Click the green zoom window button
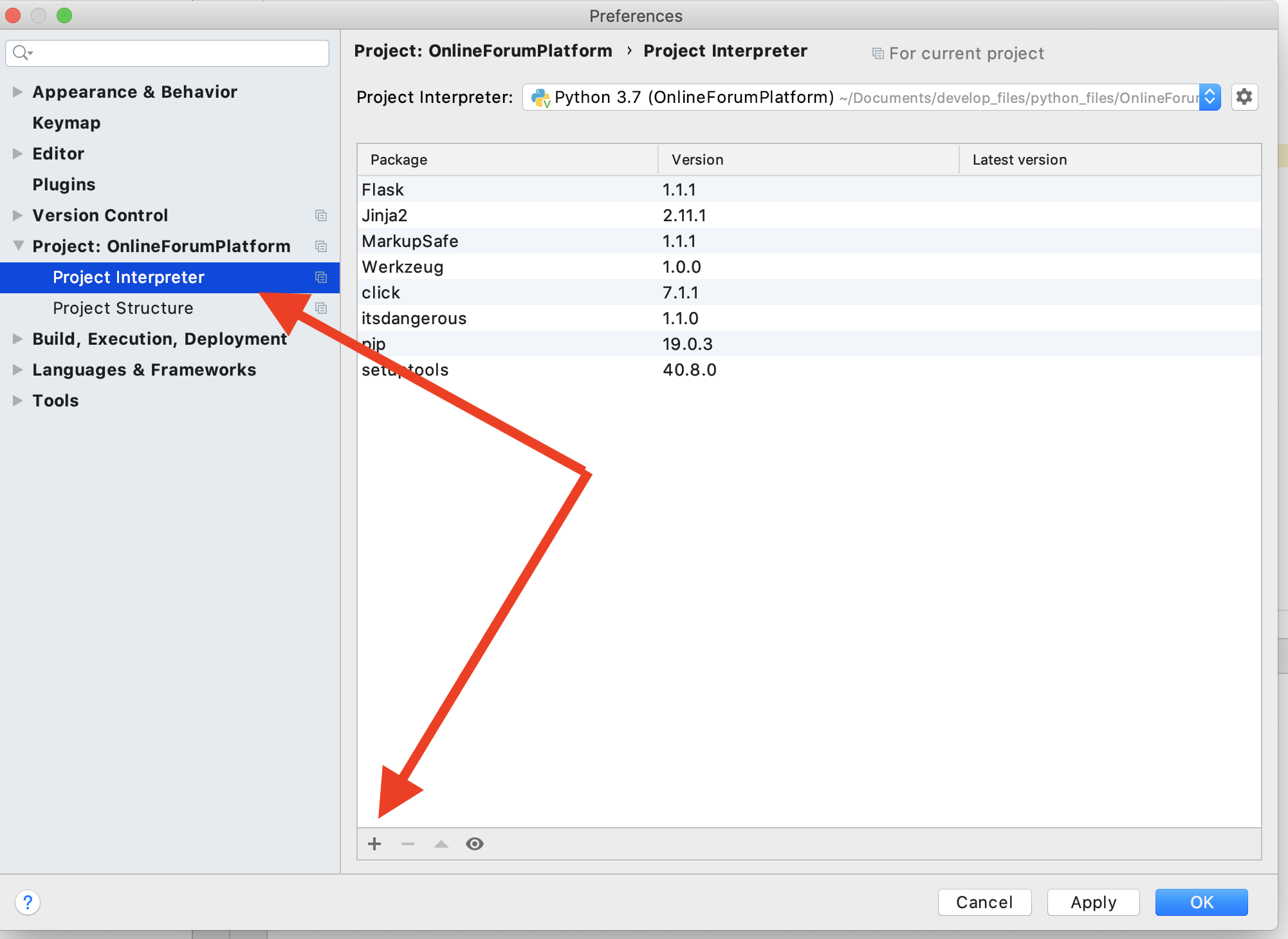The width and height of the screenshot is (1288, 939). pyautogui.click(x=64, y=15)
